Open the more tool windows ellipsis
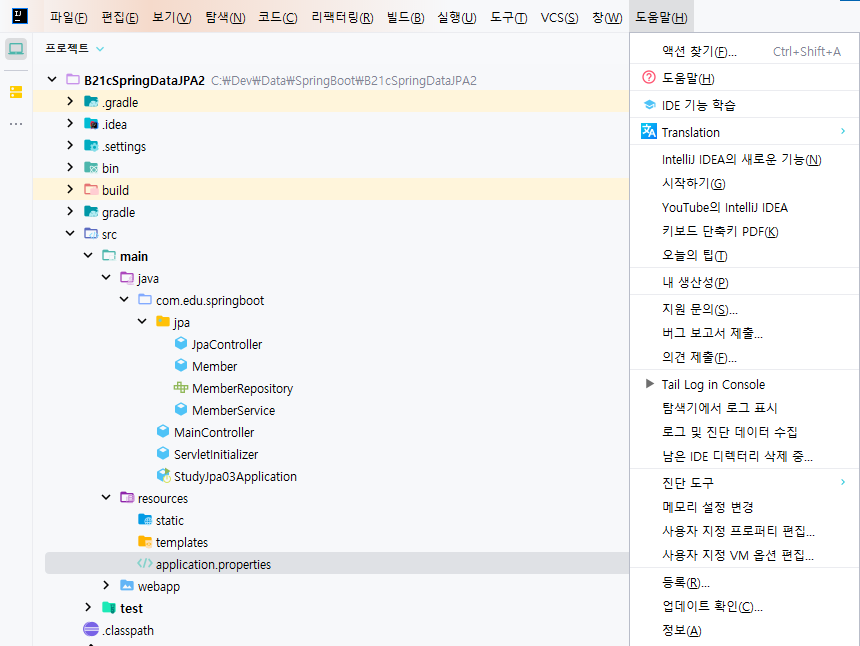Viewport: 860px width, 646px height. (16, 124)
